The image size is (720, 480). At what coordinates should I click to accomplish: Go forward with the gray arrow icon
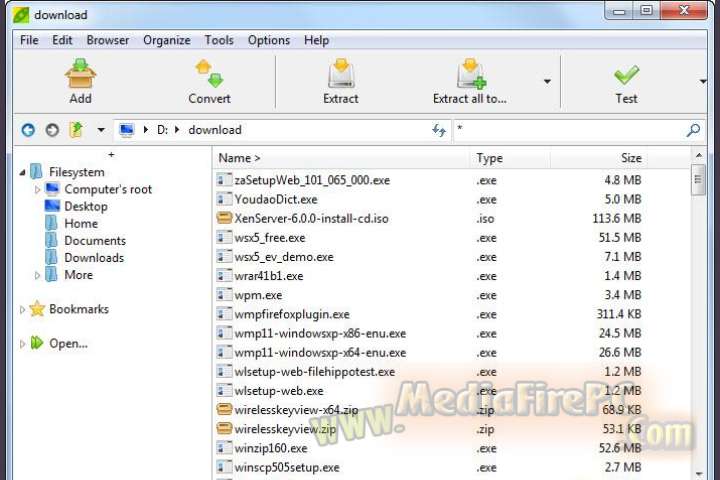[52, 130]
